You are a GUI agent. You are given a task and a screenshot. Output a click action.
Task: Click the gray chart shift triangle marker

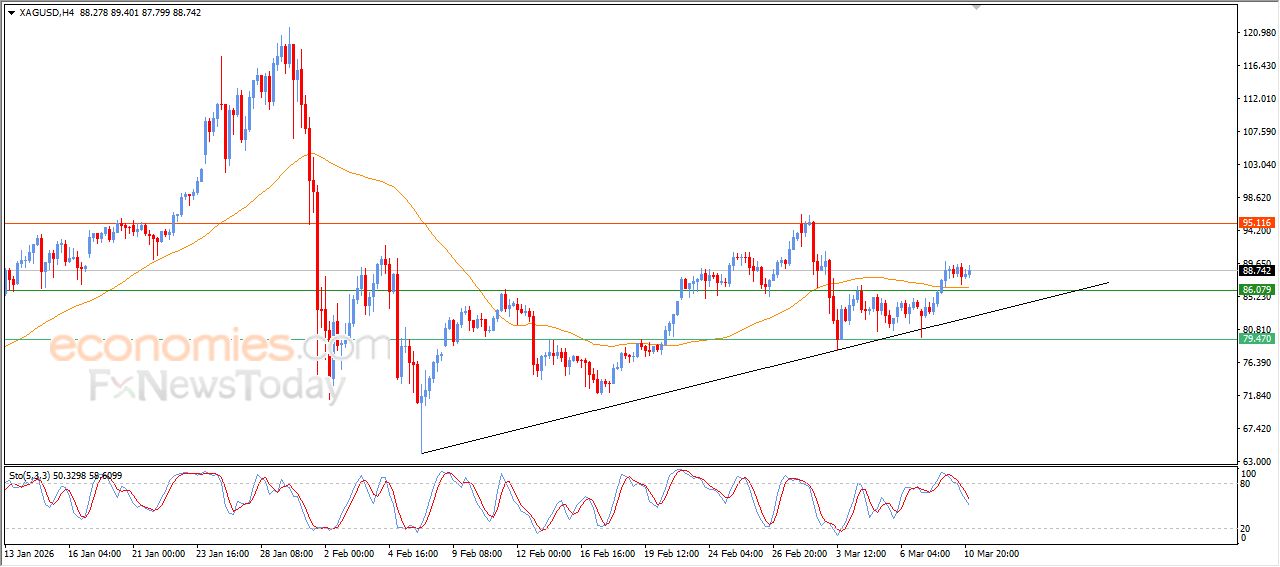[x=977, y=7]
